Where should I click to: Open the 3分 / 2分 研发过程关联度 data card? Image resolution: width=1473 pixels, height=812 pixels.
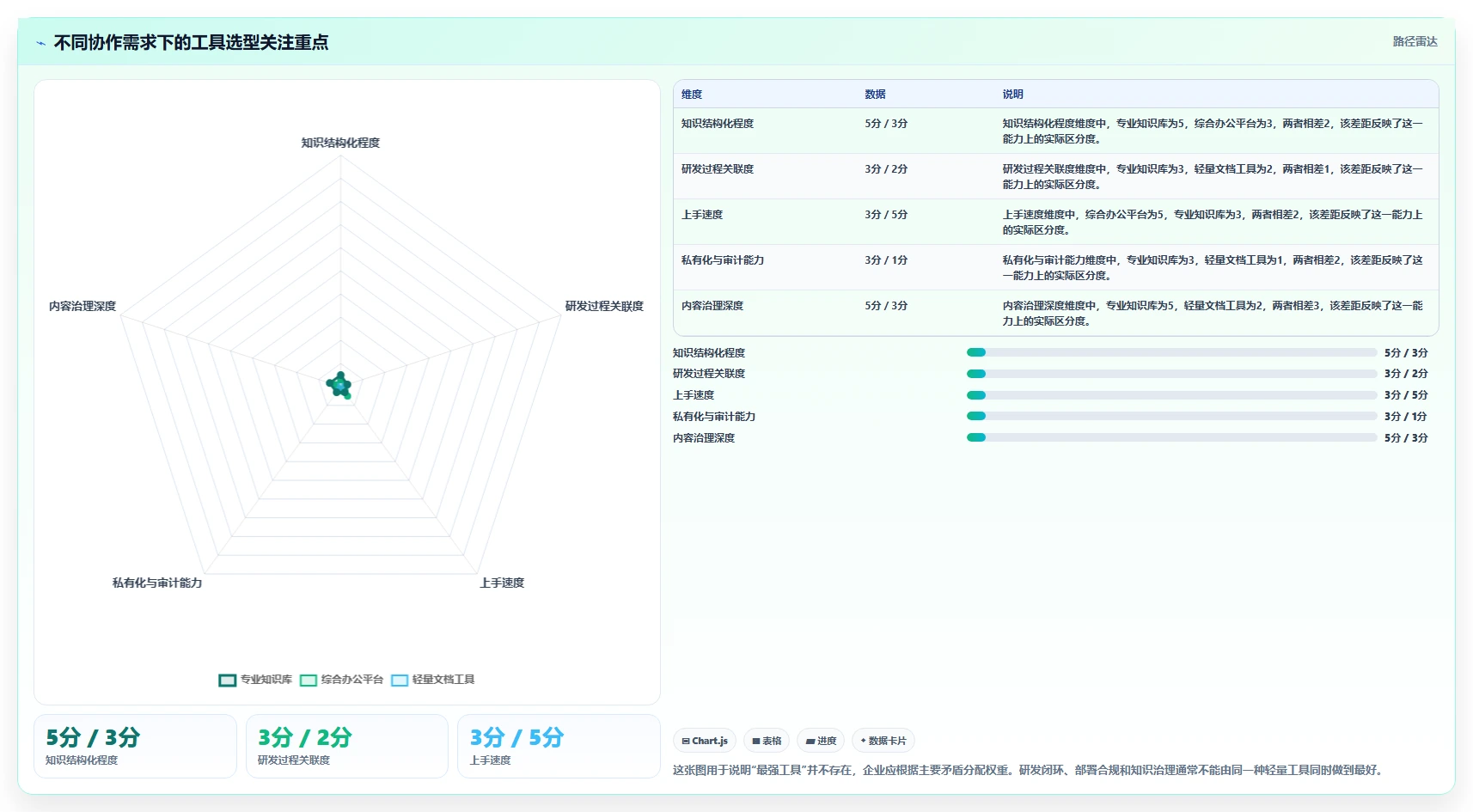coord(347,746)
